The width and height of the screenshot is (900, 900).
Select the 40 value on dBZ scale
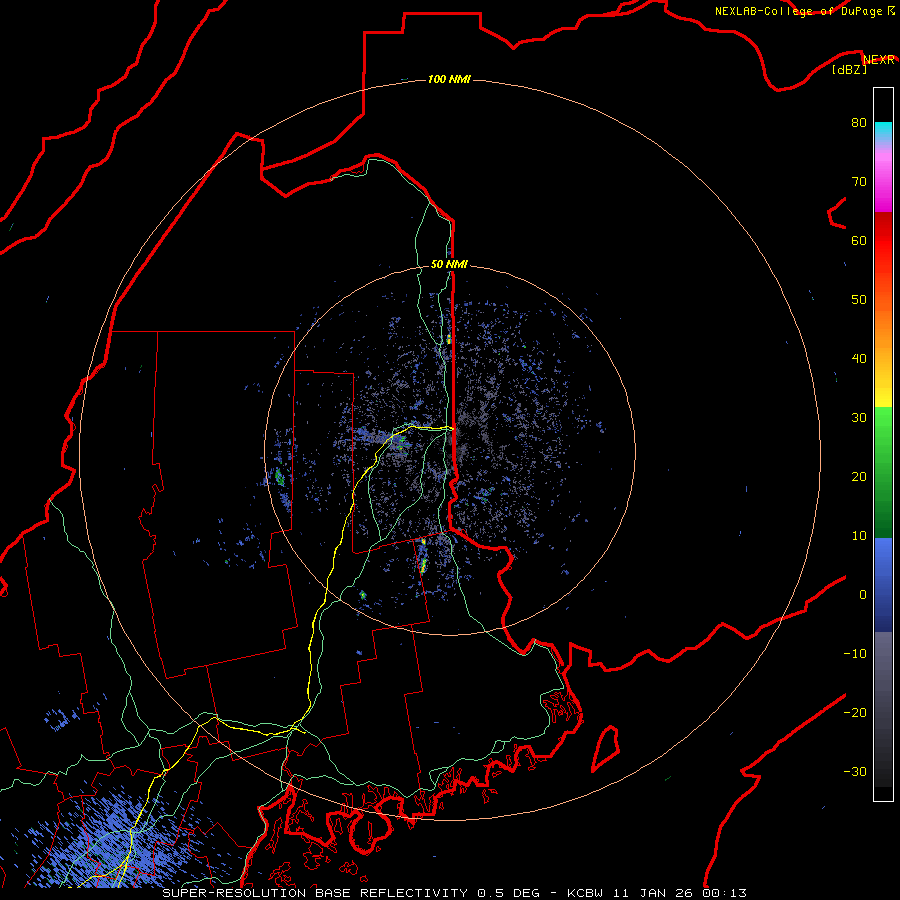click(859, 359)
